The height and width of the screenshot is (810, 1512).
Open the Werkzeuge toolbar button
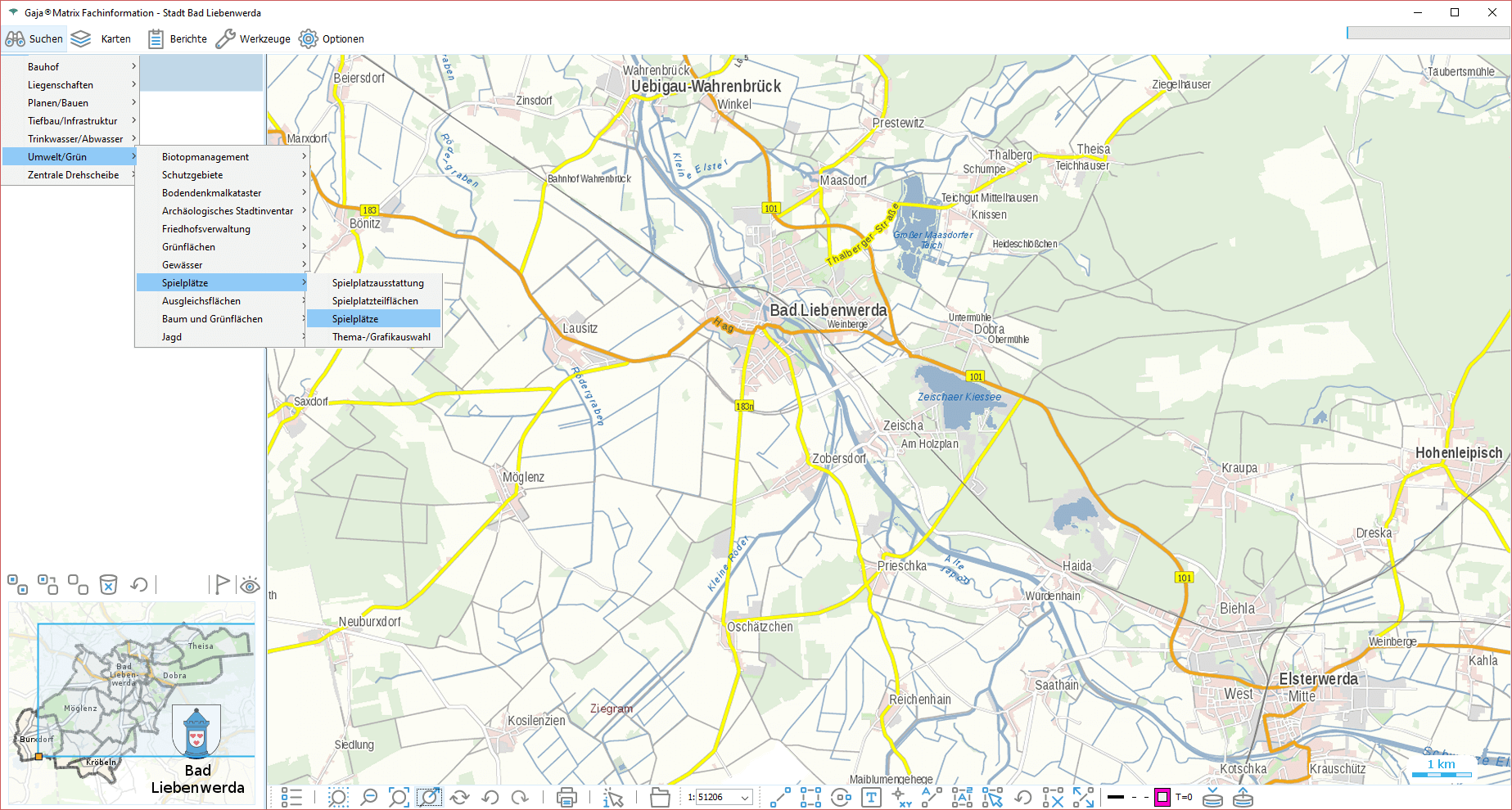click(253, 38)
